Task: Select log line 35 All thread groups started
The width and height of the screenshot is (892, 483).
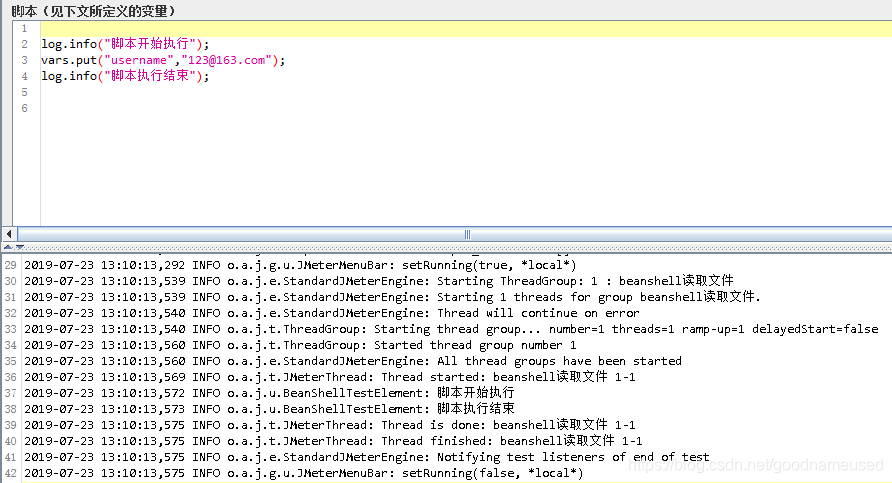Action: 353,361
